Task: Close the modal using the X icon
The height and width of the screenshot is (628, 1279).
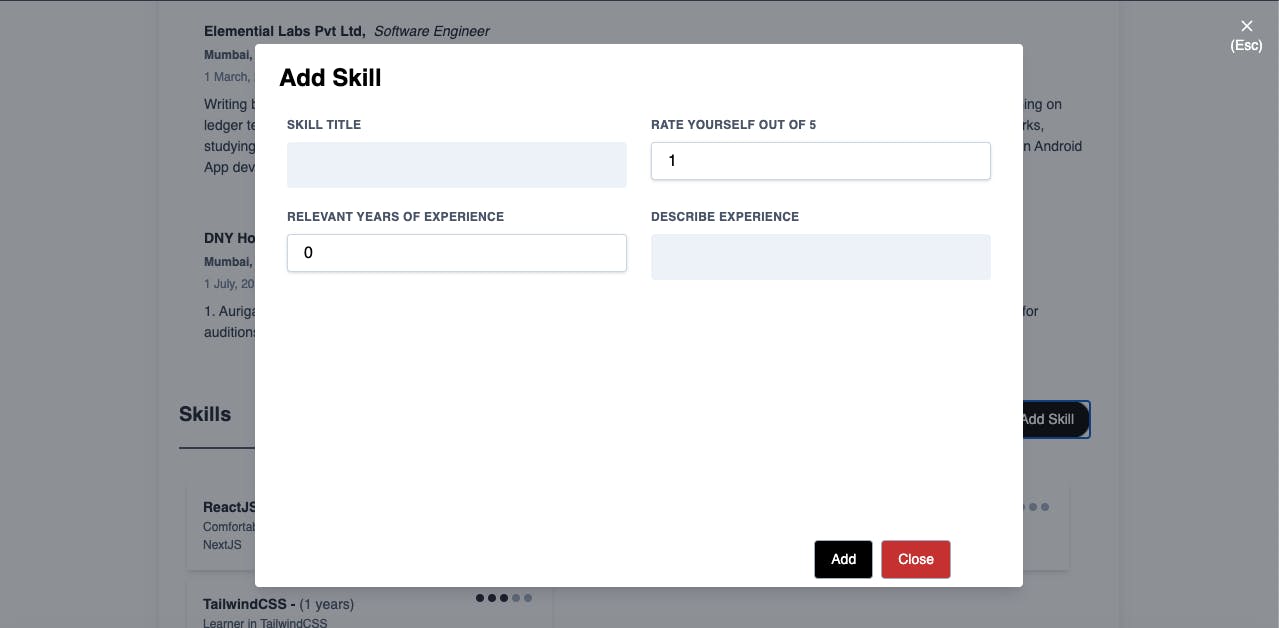Action: [x=1246, y=26]
